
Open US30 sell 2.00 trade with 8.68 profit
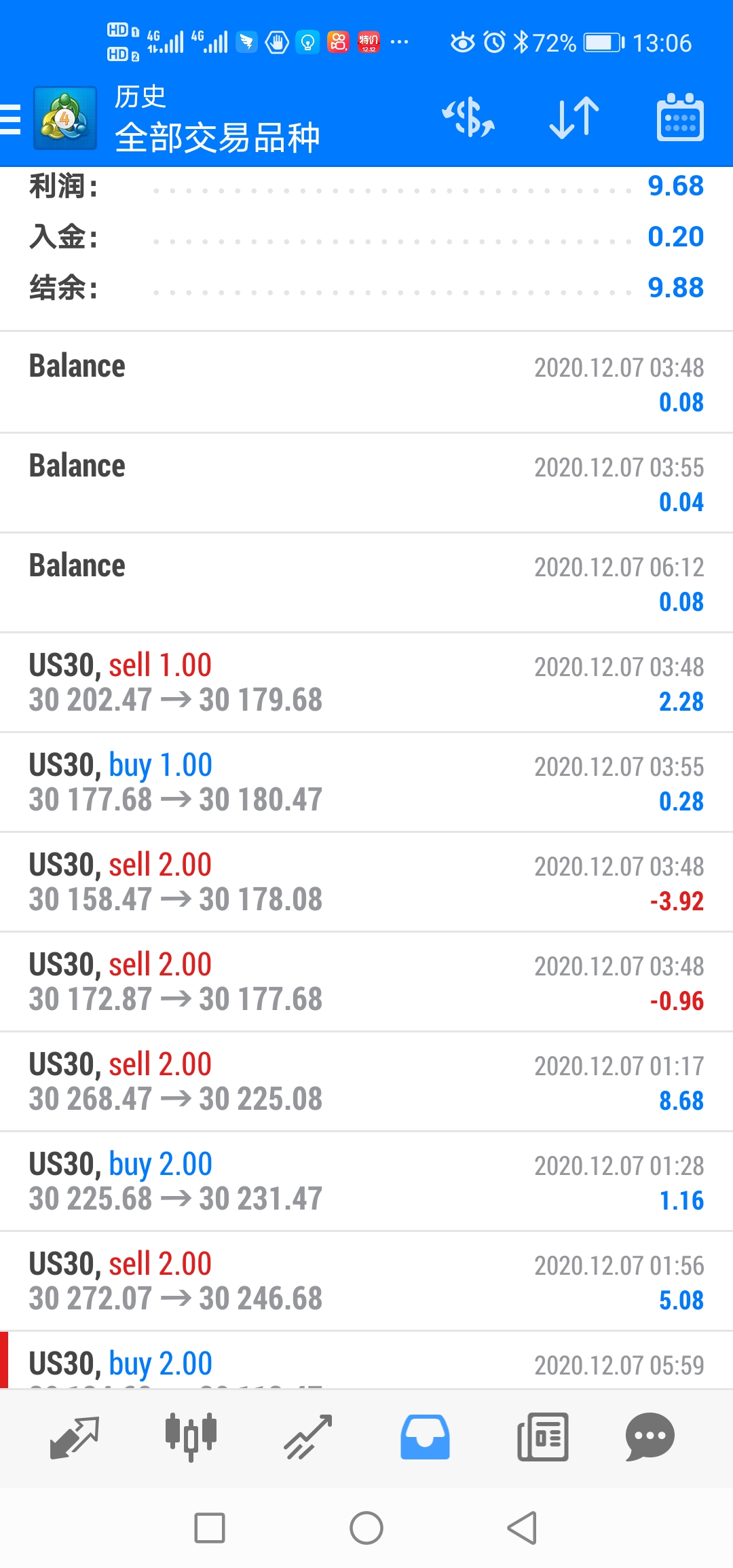click(x=366, y=1081)
